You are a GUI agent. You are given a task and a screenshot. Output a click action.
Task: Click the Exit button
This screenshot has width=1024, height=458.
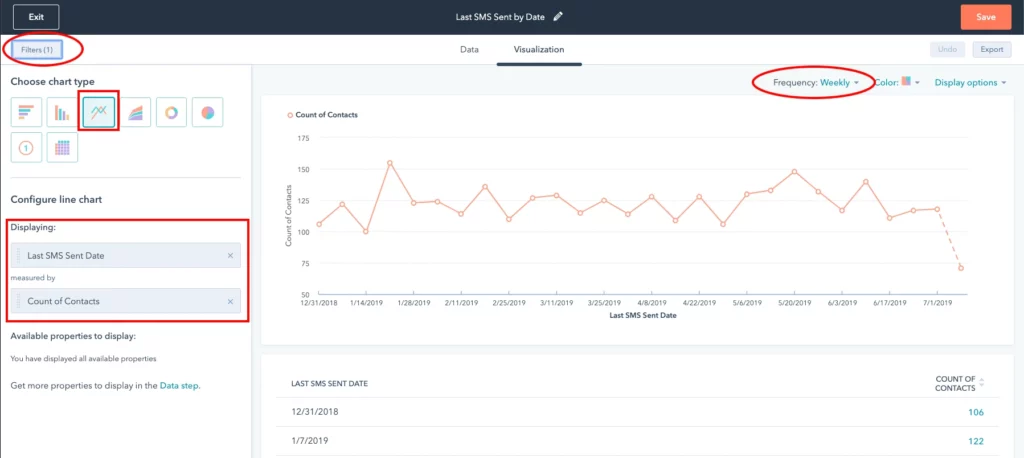[x=36, y=17]
